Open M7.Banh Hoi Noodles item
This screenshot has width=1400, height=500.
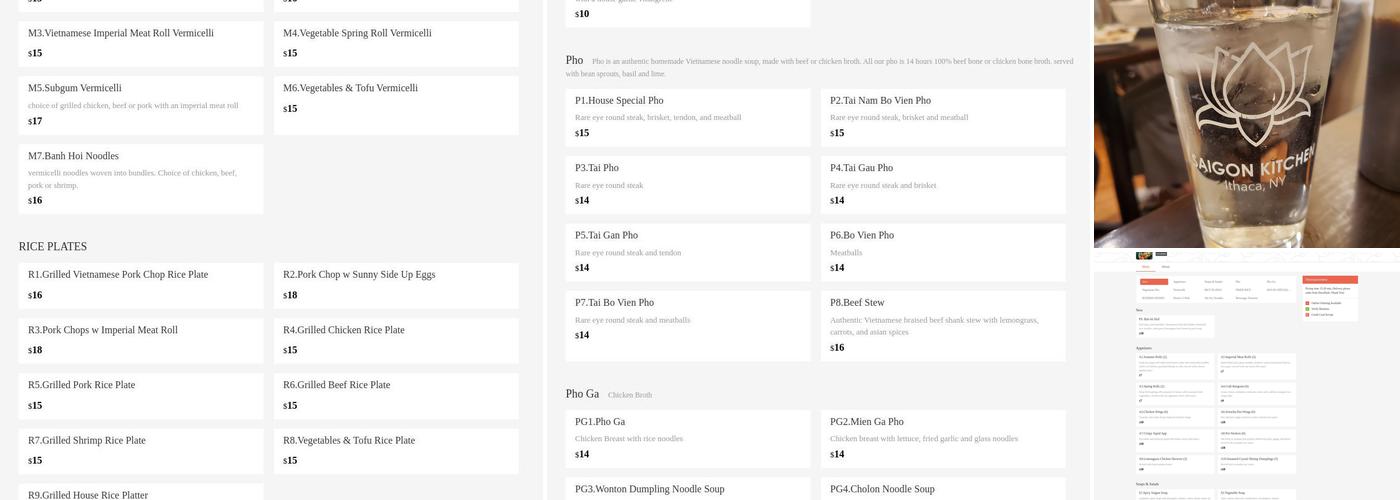pyautogui.click(x=141, y=178)
